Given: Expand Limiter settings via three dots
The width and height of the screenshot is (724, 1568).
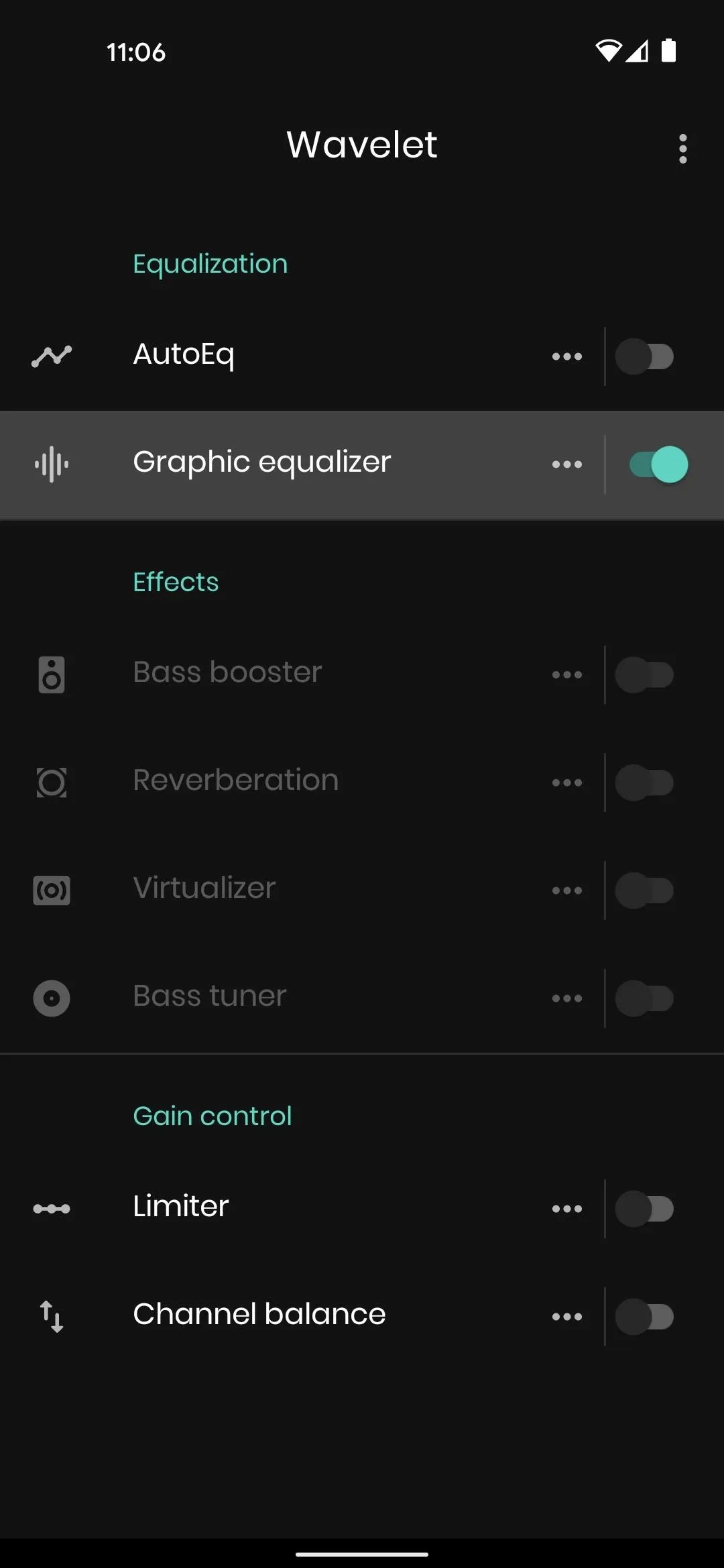Looking at the screenshot, I should pos(567,1208).
